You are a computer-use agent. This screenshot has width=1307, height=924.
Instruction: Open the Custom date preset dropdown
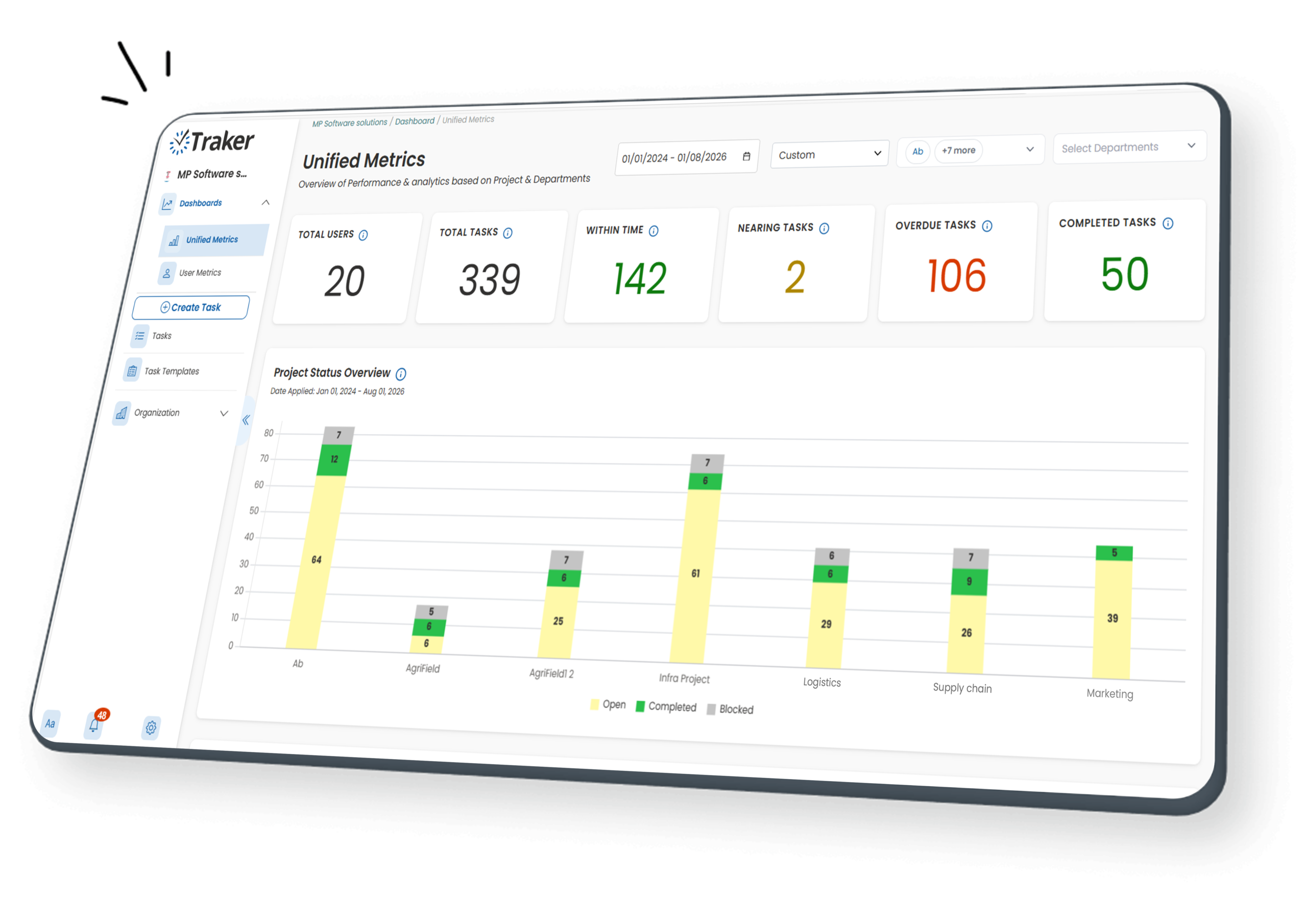(829, 154)
